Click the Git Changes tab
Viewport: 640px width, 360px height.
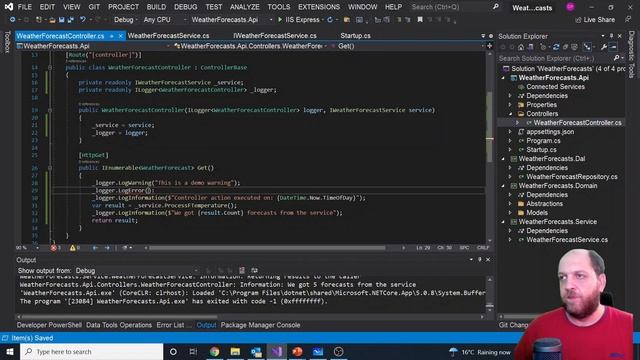tap(513, 325)
